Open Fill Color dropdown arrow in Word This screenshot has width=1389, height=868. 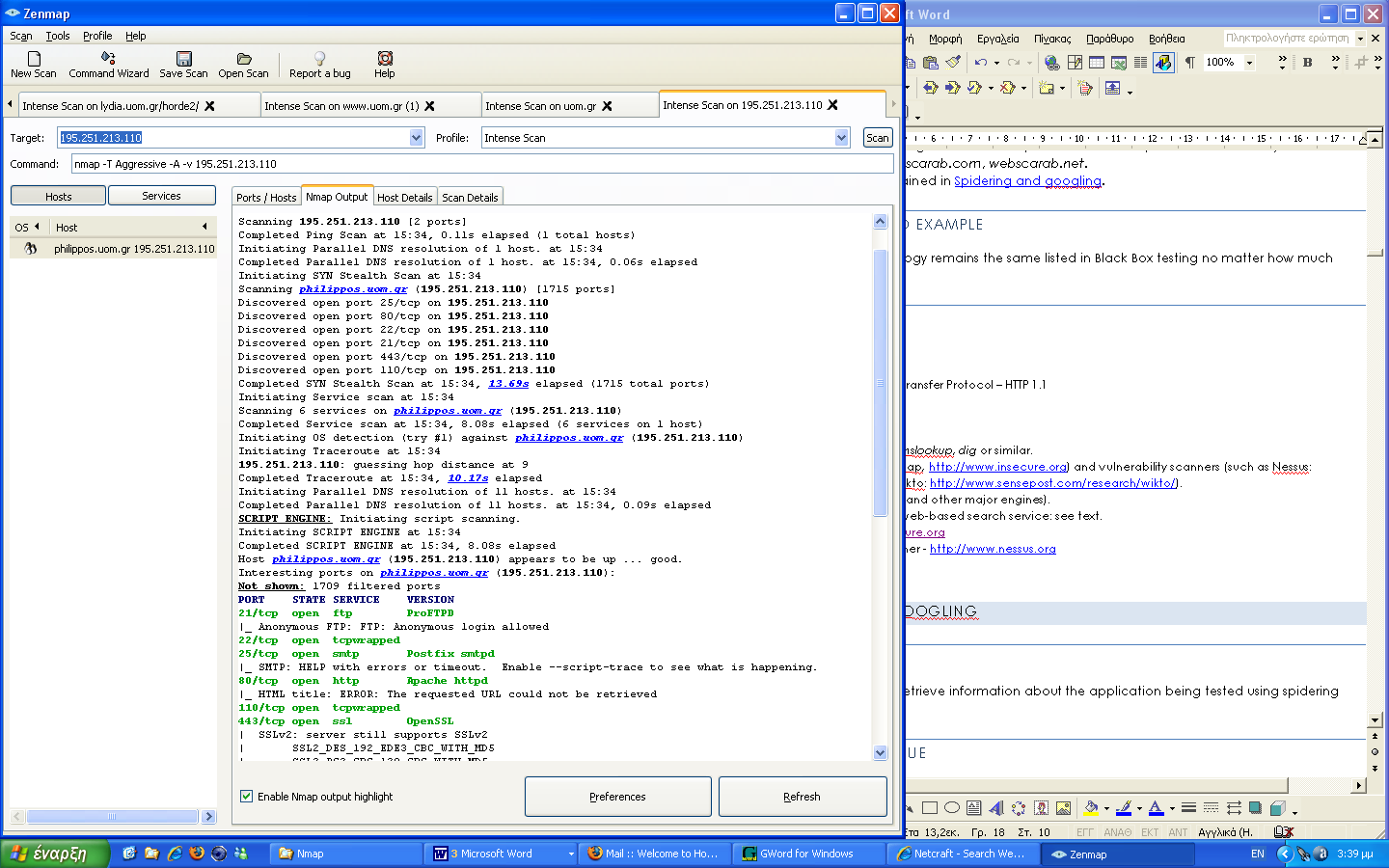pyautogui.click(x=1106, y=808)
